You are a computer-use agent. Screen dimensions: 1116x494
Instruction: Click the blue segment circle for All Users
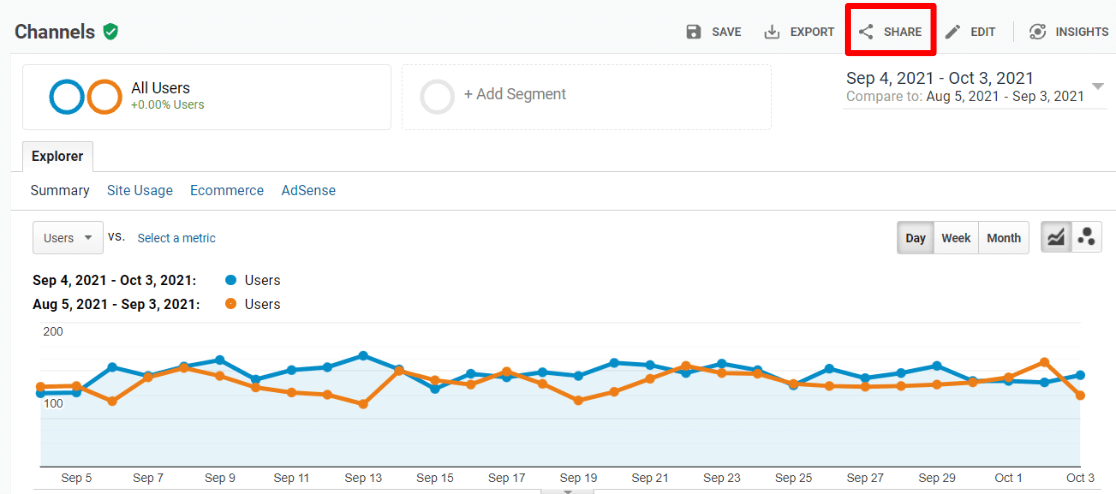(67, 96)
